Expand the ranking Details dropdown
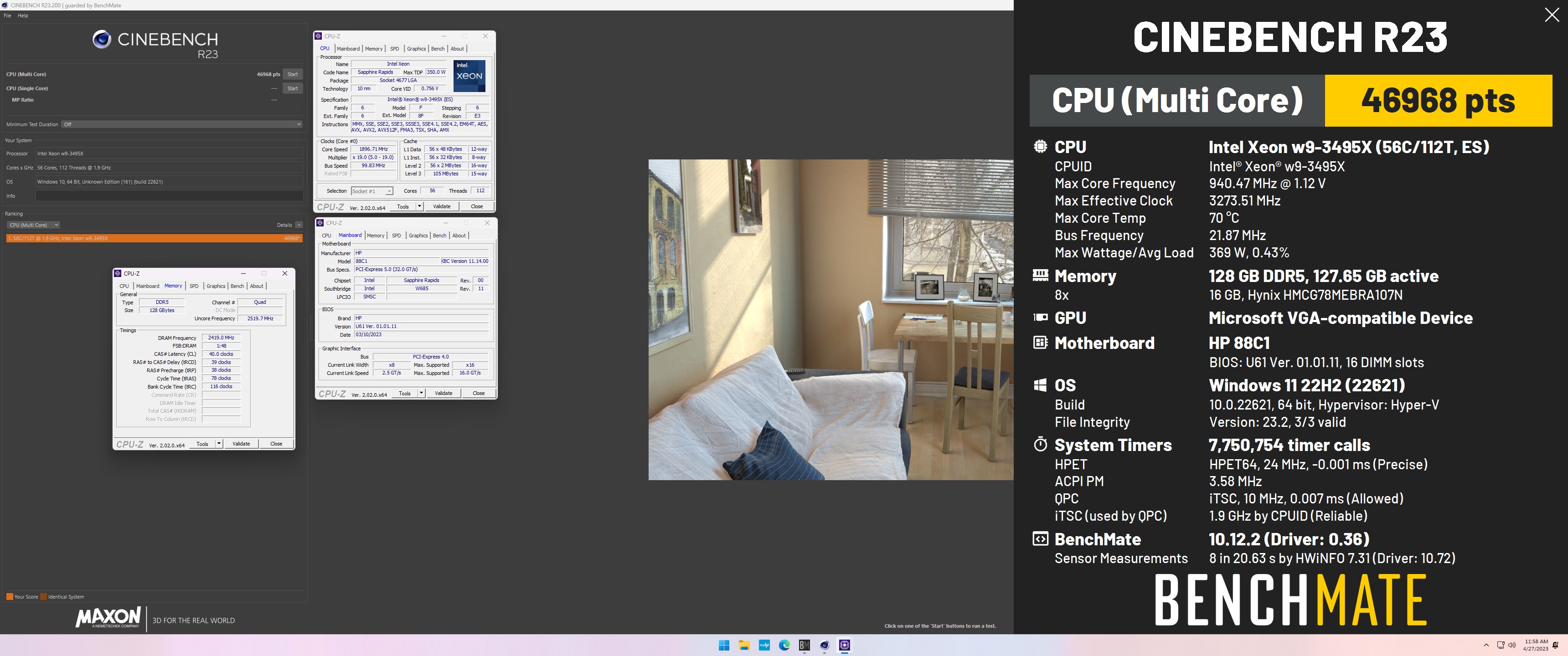Viewport: 1568px width, 656px height. [299, 225]
